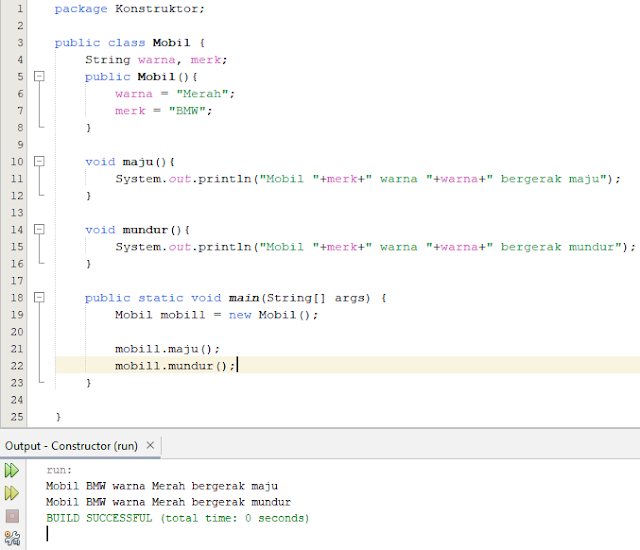The width and height of the screenshot is (640, 550).
Task: Click the 'BUILD SUCCESSFUL' output line
Action: coord(178,518)
